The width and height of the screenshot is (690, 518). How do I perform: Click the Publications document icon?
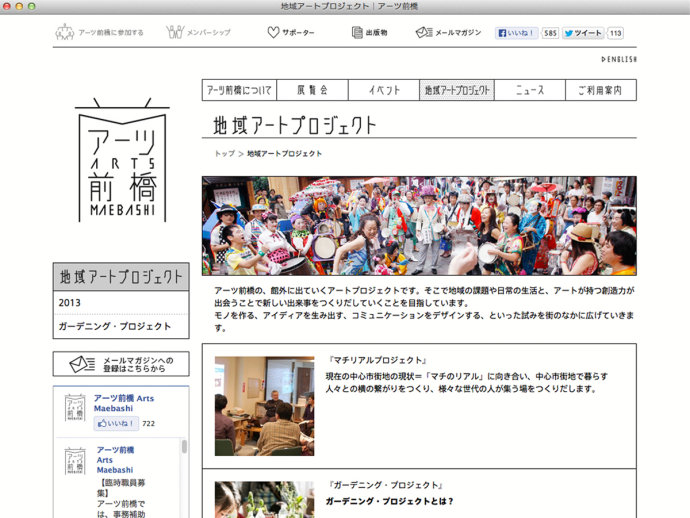[x=357, y=32]
